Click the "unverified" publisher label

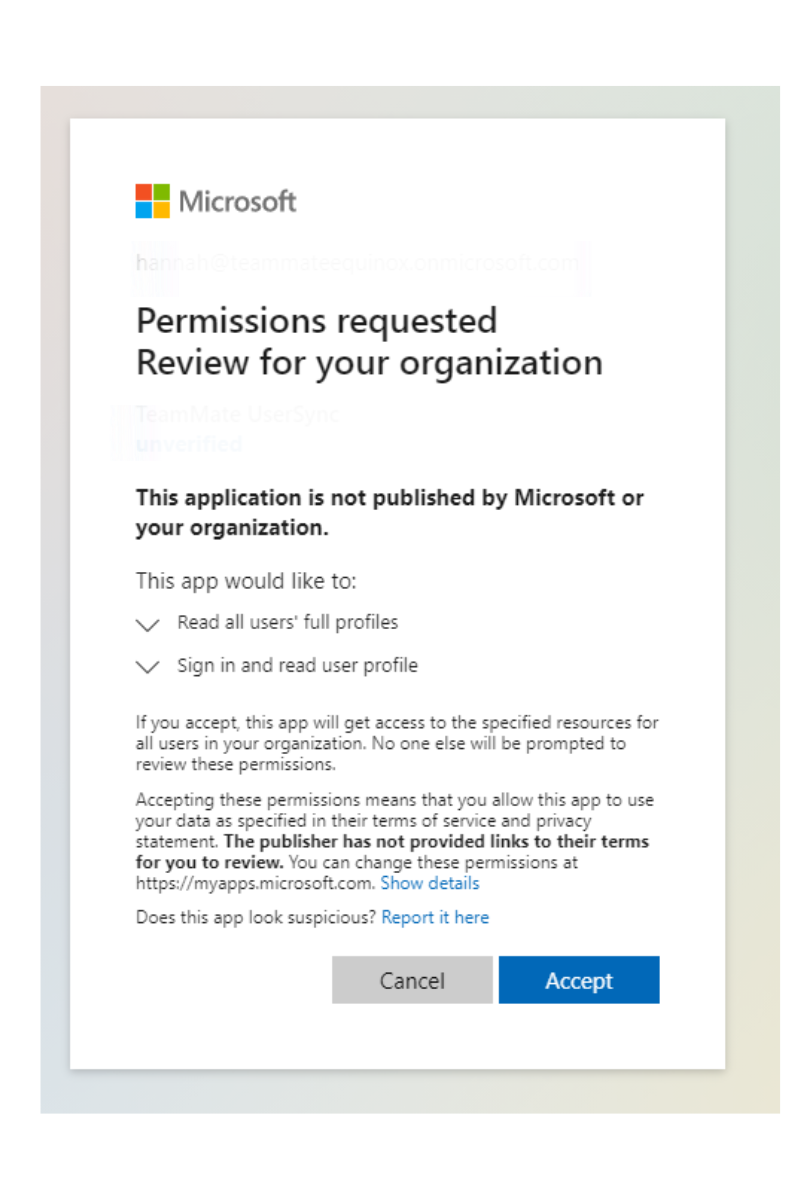click(188, 443)
